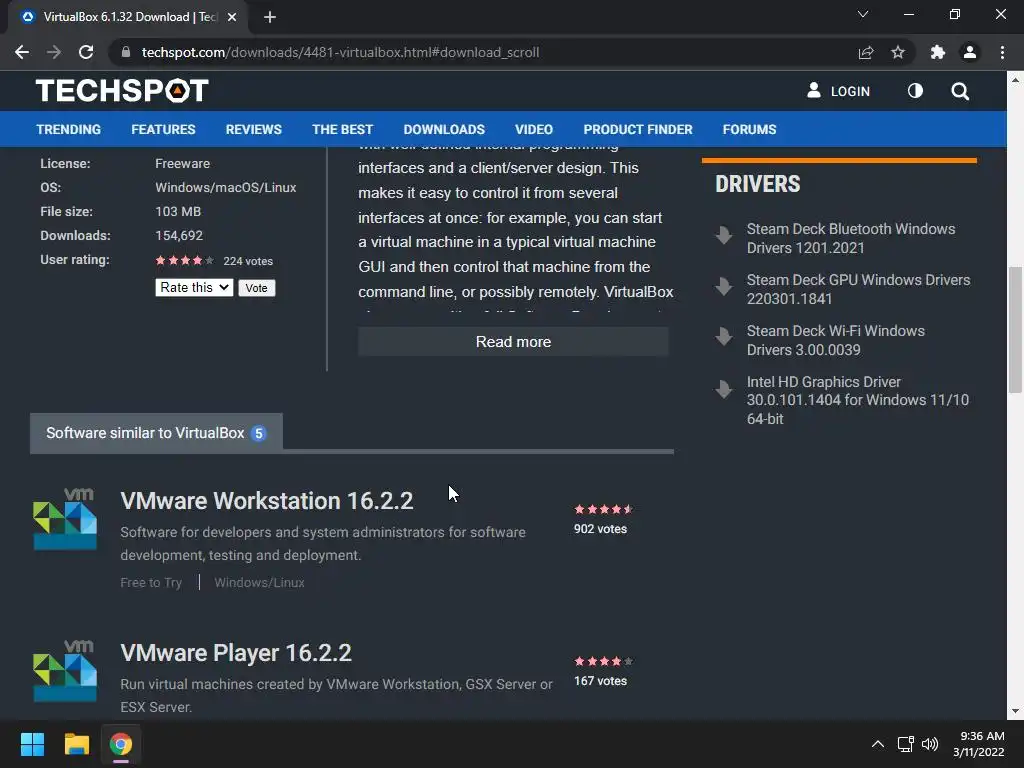Viewport: 1024px width, 768px height.
Task: Open the FORUMS menu
Action: pyautogui.click(x=749, y=129)
